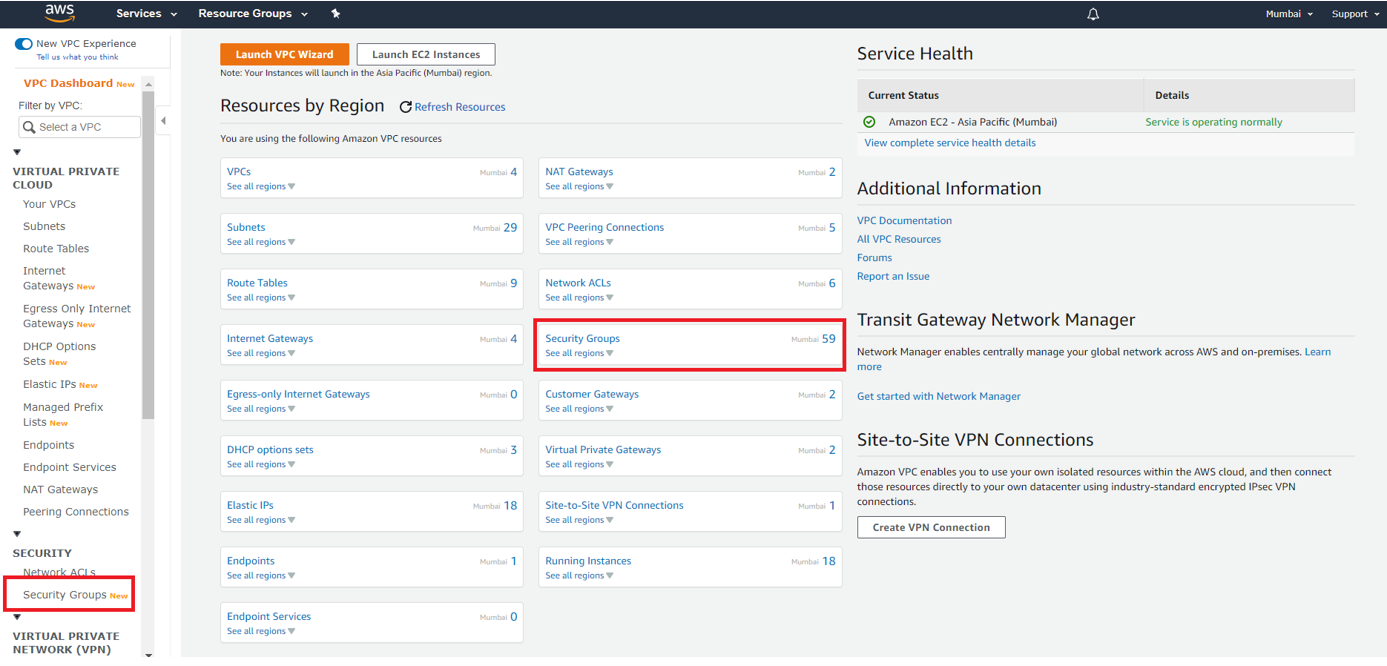This screenshot has height=666, width=1387.
Task: Open the notifications bell
Action: tap(1092, 13)
